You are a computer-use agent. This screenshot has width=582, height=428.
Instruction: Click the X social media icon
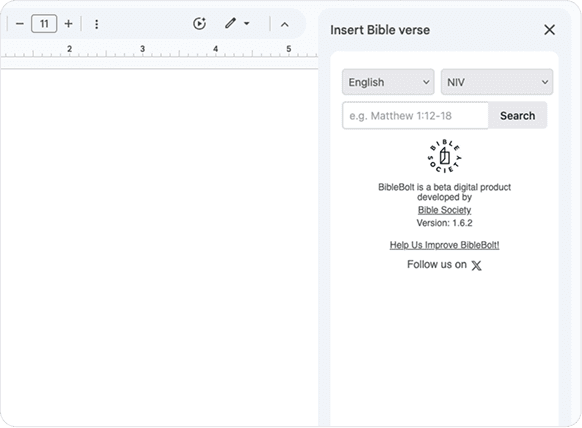click(477, 265)
